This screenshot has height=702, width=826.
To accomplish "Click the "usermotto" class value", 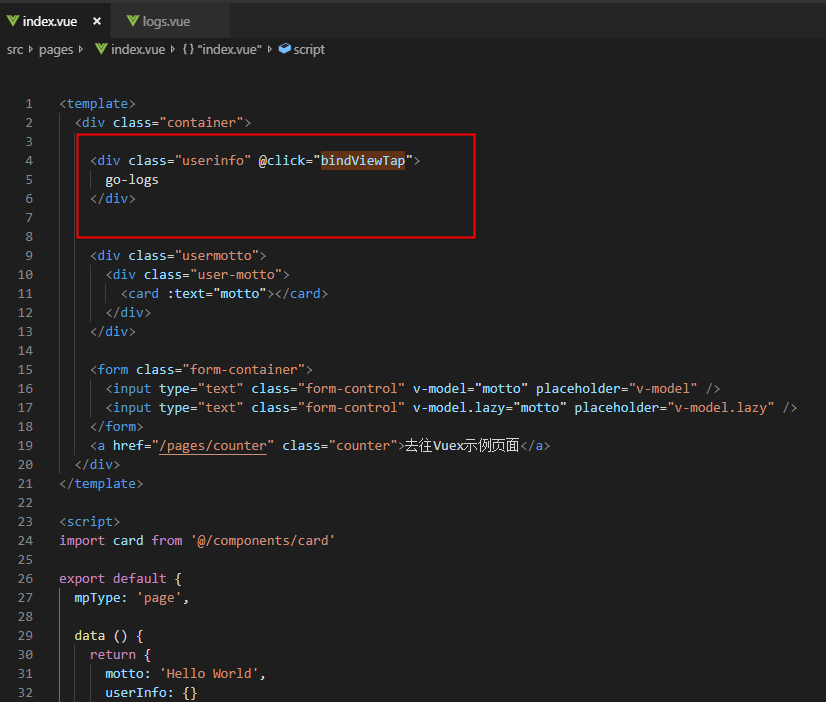I will point(217,255).
